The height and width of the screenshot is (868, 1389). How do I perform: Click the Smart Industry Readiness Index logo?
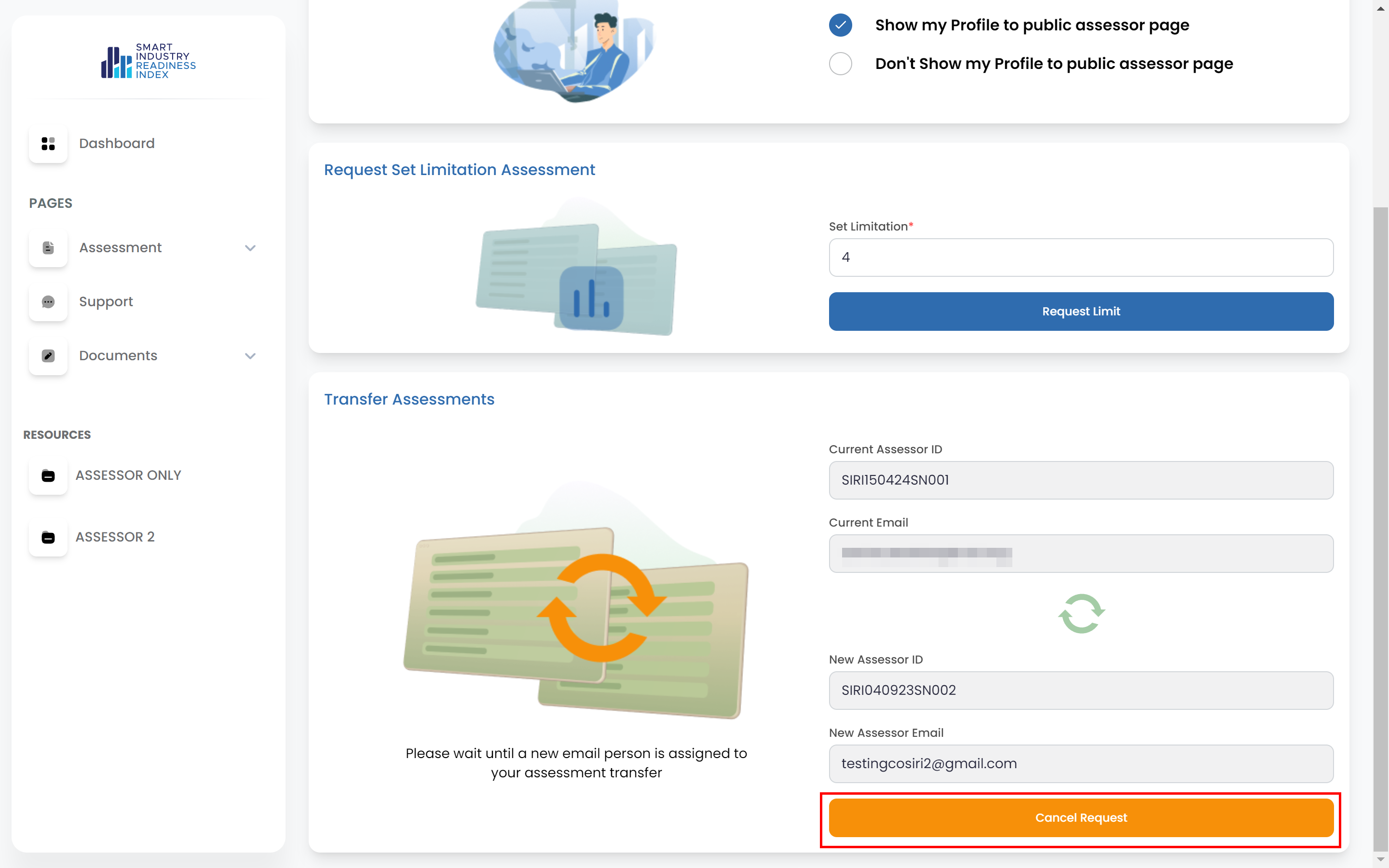coord(148,61)
